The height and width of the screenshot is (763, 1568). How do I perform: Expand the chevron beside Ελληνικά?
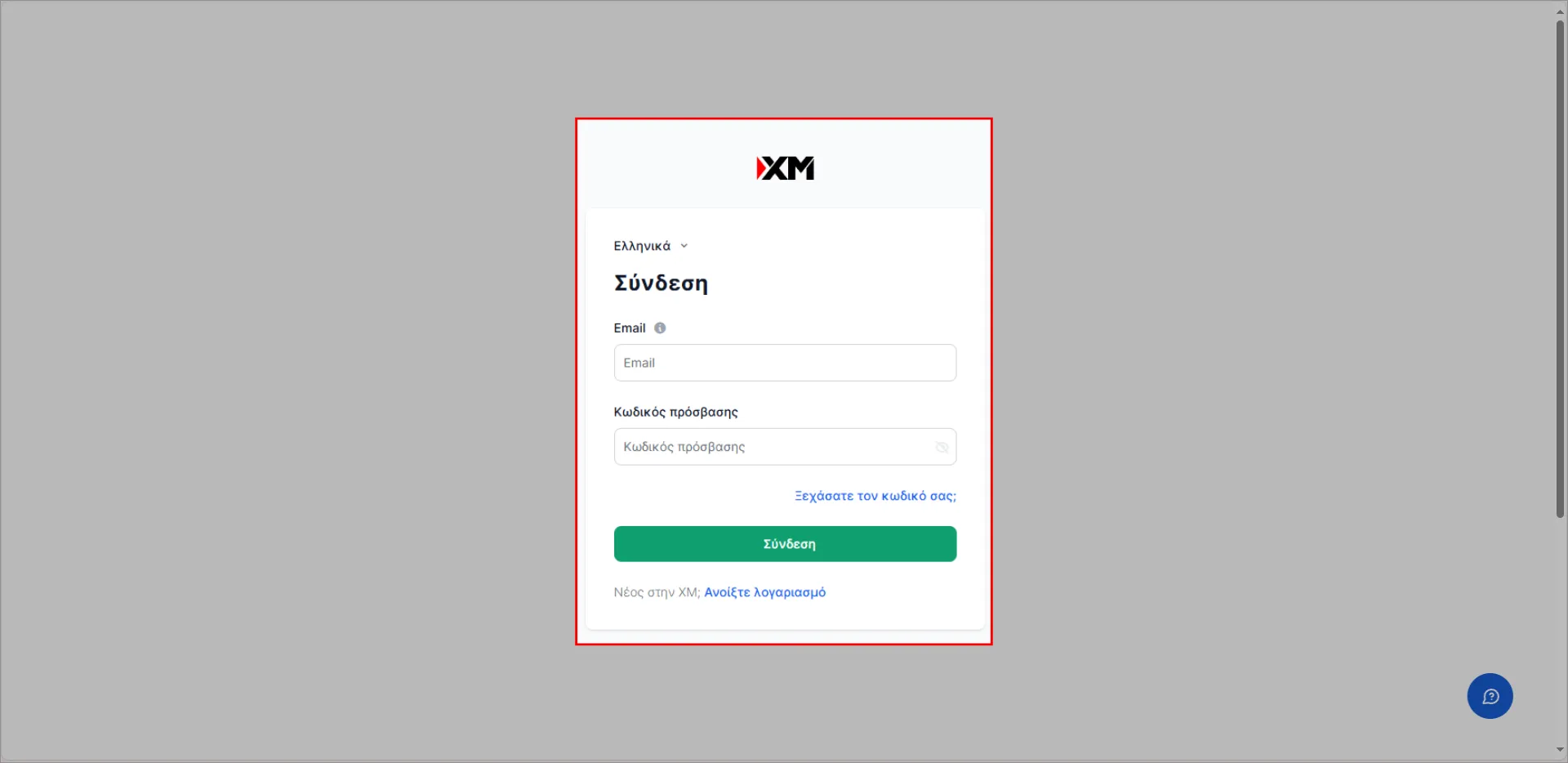[x=684, y=246]
